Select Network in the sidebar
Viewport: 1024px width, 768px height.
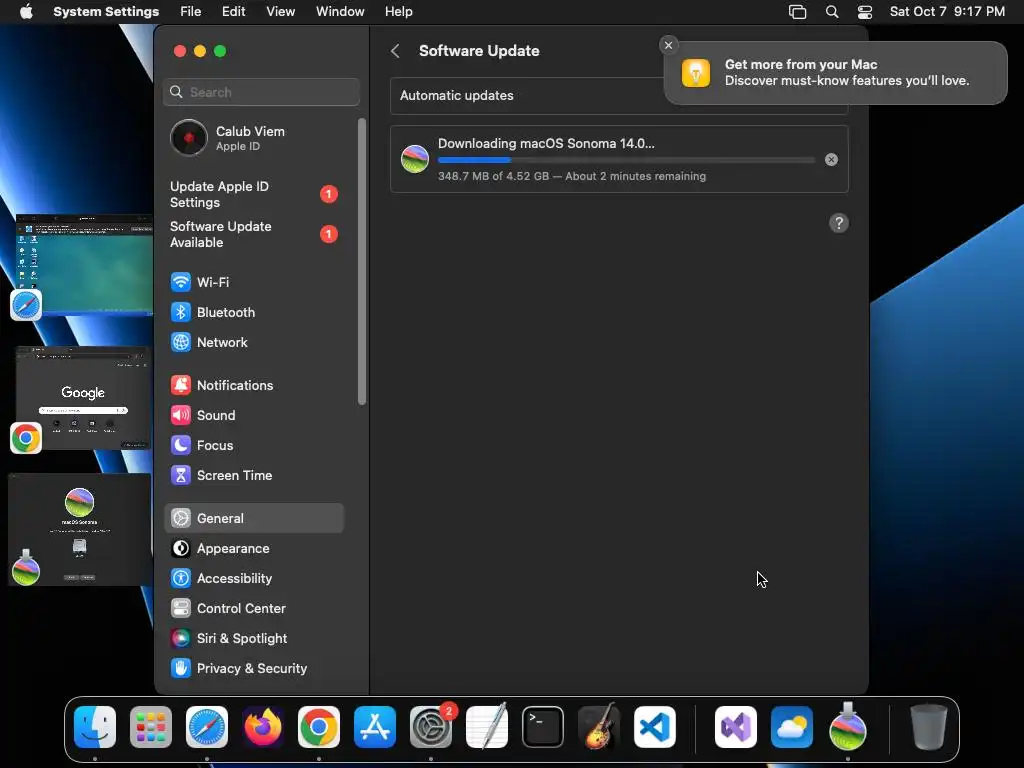coord(253,342)
